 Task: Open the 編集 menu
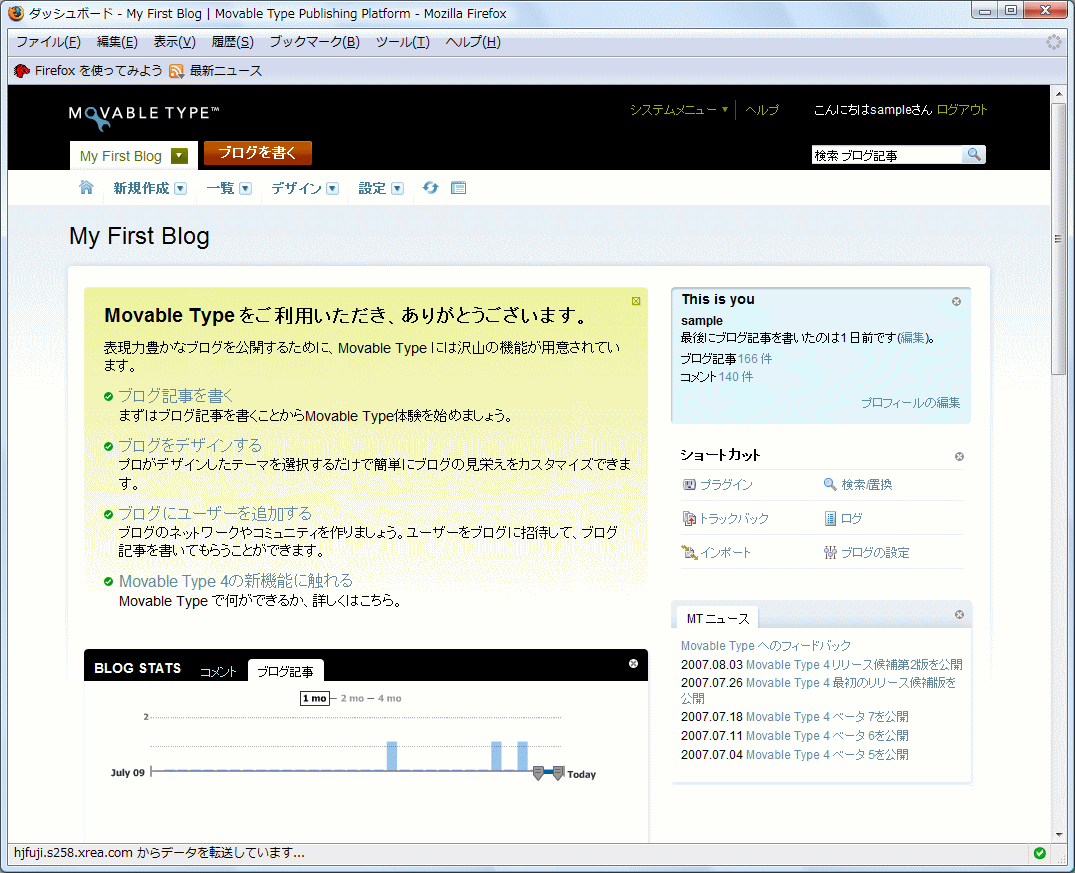[x=117, y=42]
